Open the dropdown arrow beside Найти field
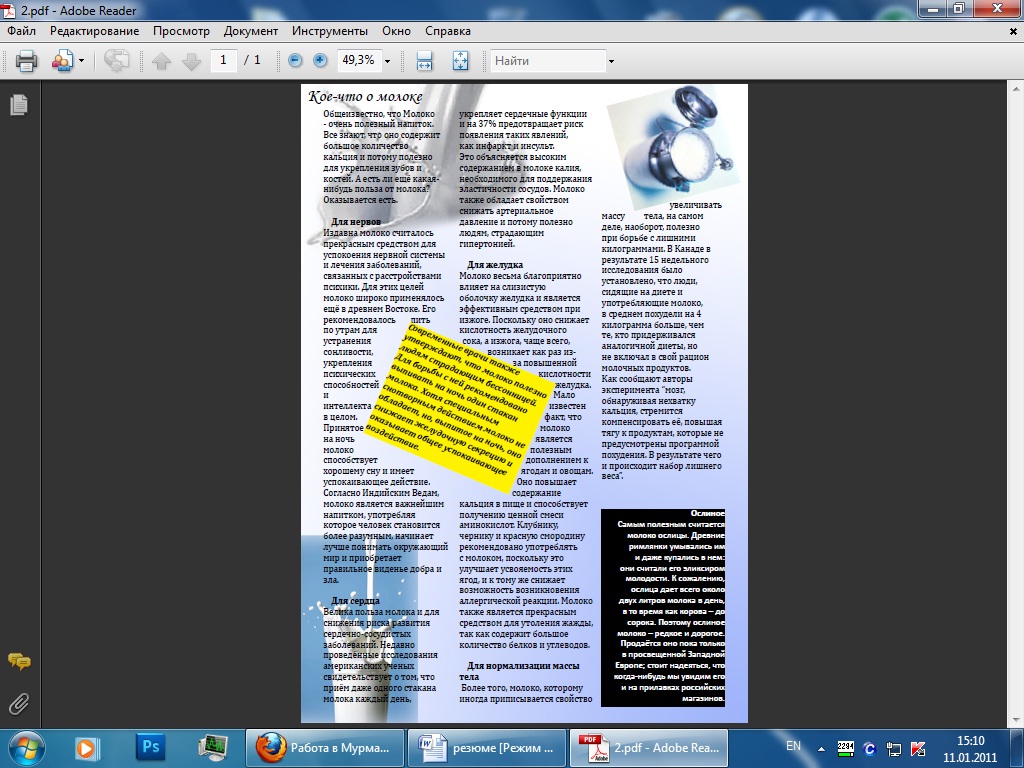This screenshot has height=768, width=1024. [612, 61]
